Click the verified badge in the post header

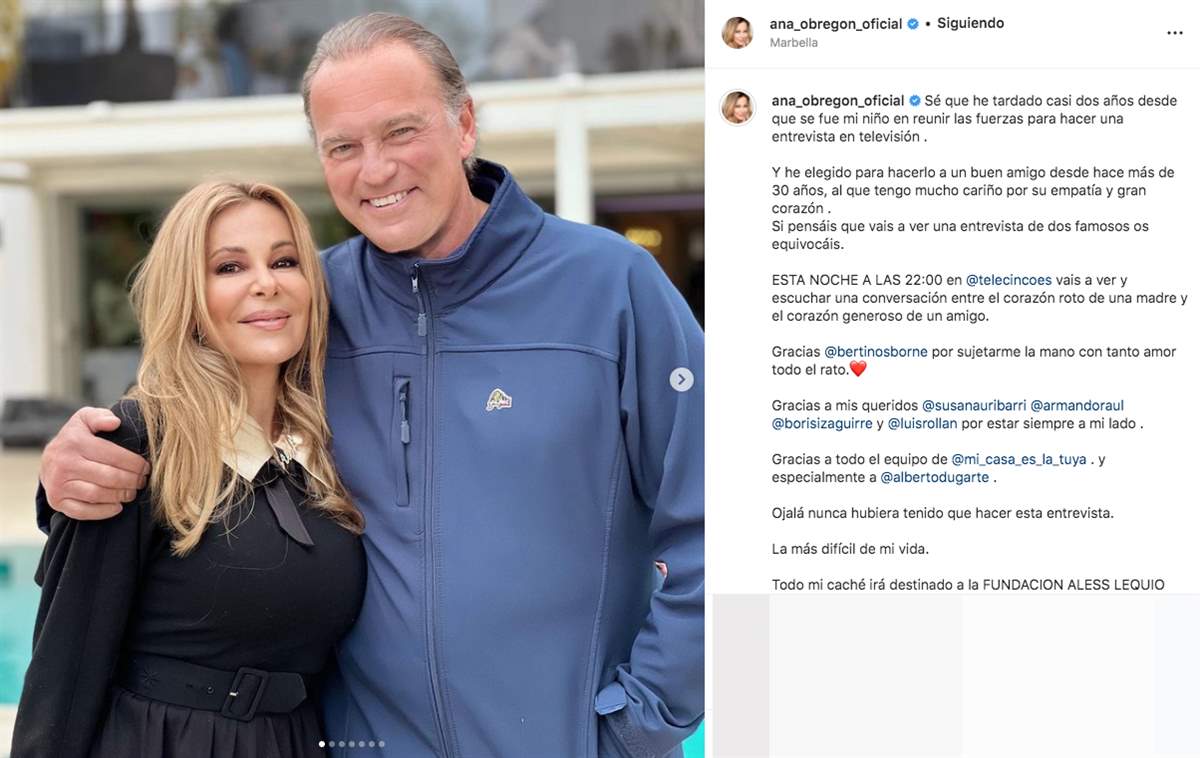(913, 24)
